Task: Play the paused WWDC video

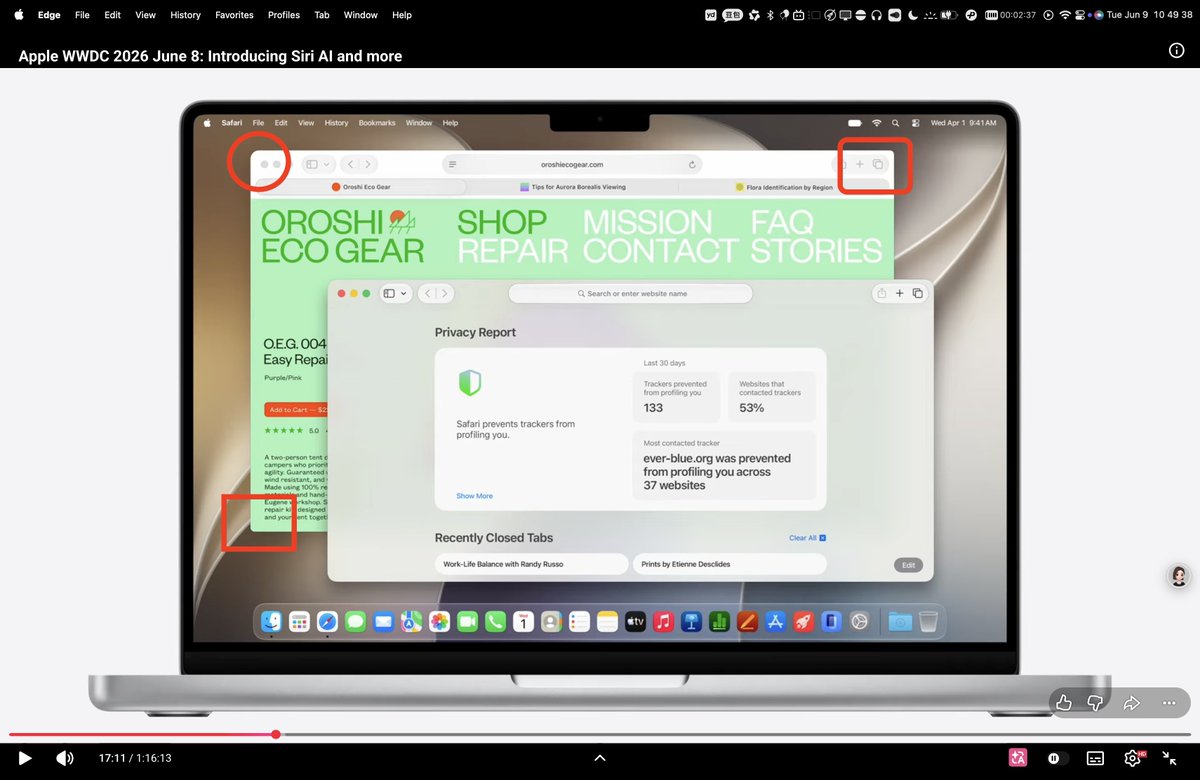Action: (25, 758)
